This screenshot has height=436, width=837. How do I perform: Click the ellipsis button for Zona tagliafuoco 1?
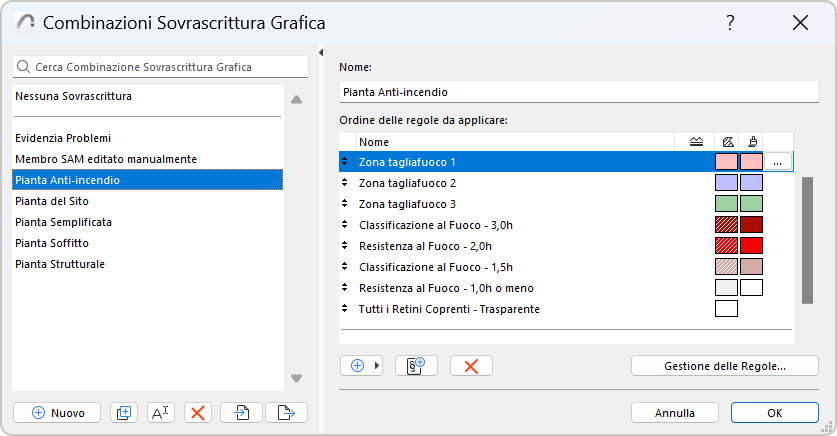[x=779, y=161]
